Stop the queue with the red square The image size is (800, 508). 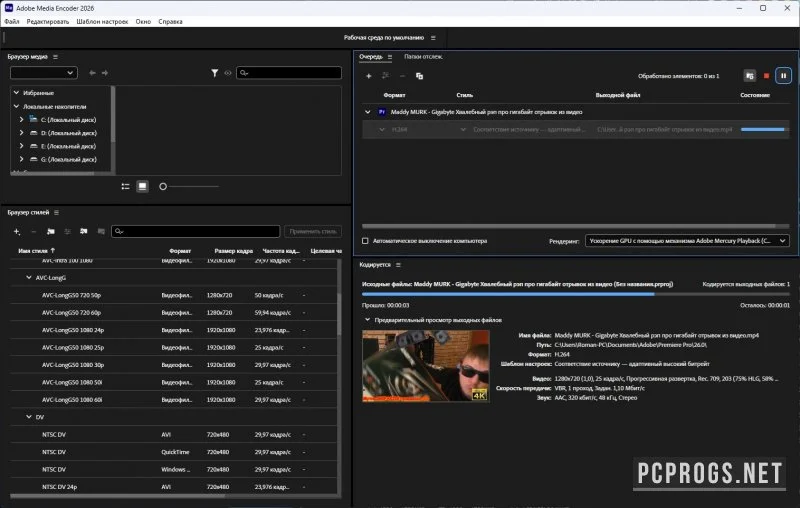(766, 76)
